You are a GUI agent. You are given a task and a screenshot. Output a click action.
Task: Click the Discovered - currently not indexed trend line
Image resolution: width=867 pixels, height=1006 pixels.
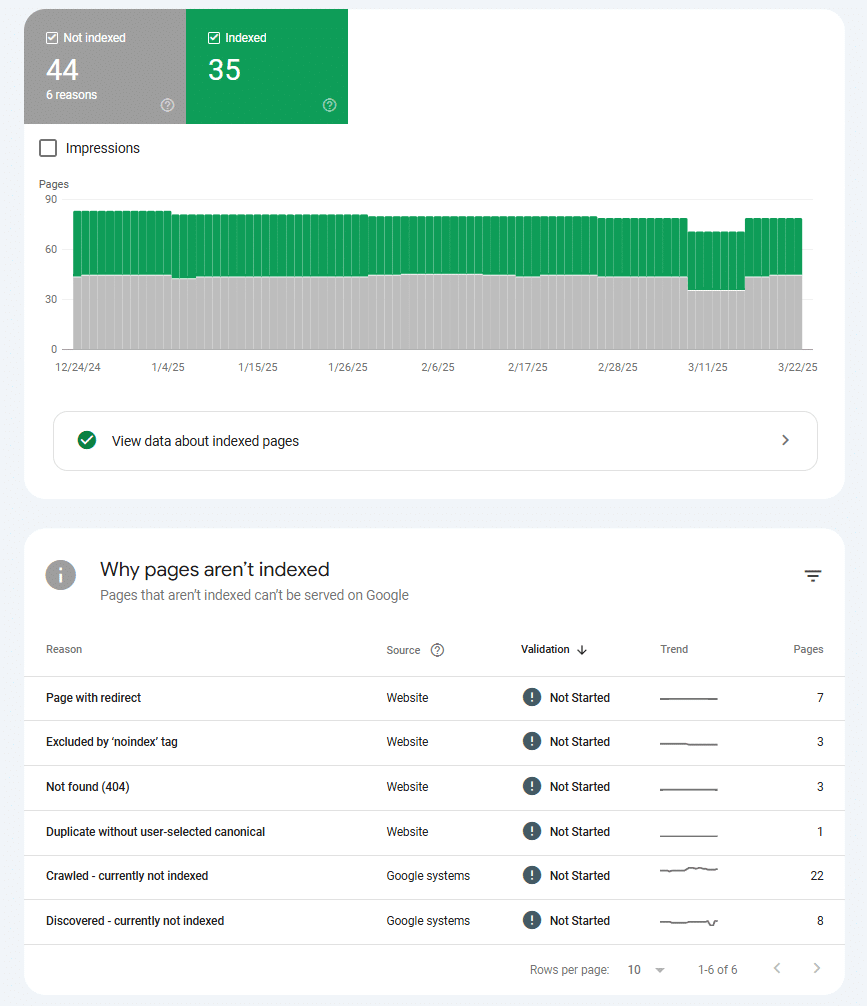(x=689, y=921)
